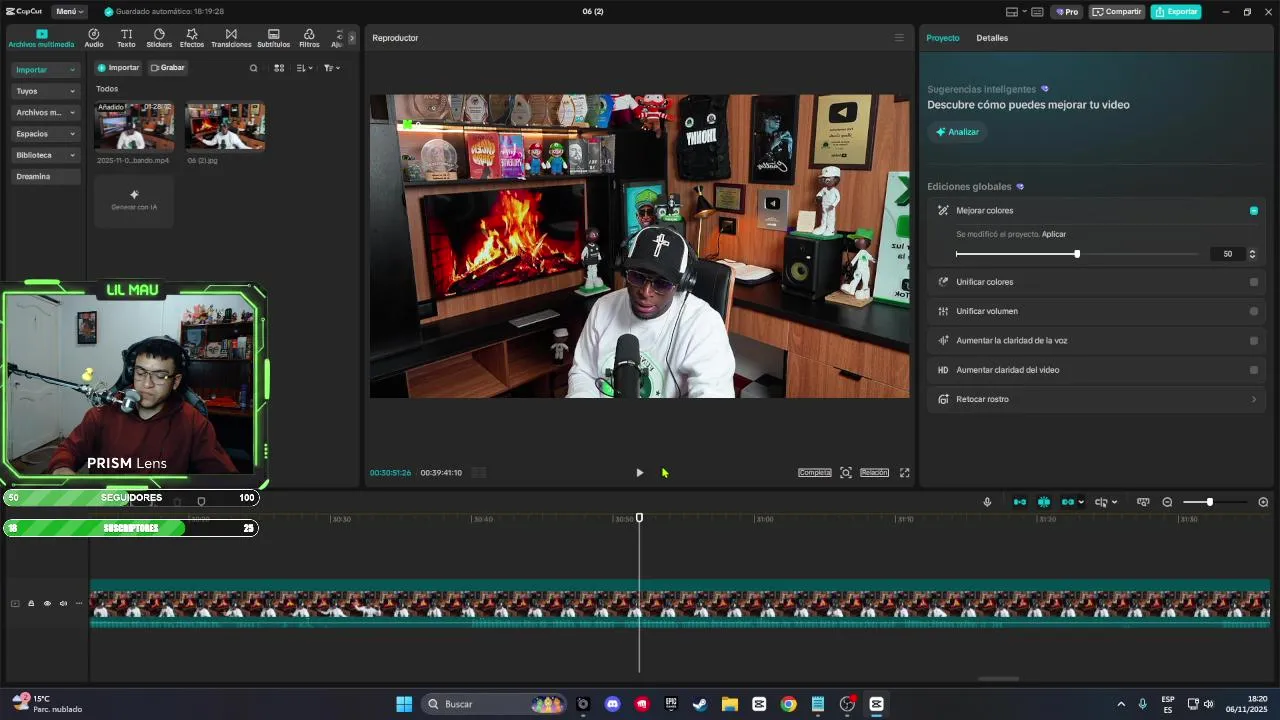
Task: Open the media filter dropdown
Action: tap(332, 68)
